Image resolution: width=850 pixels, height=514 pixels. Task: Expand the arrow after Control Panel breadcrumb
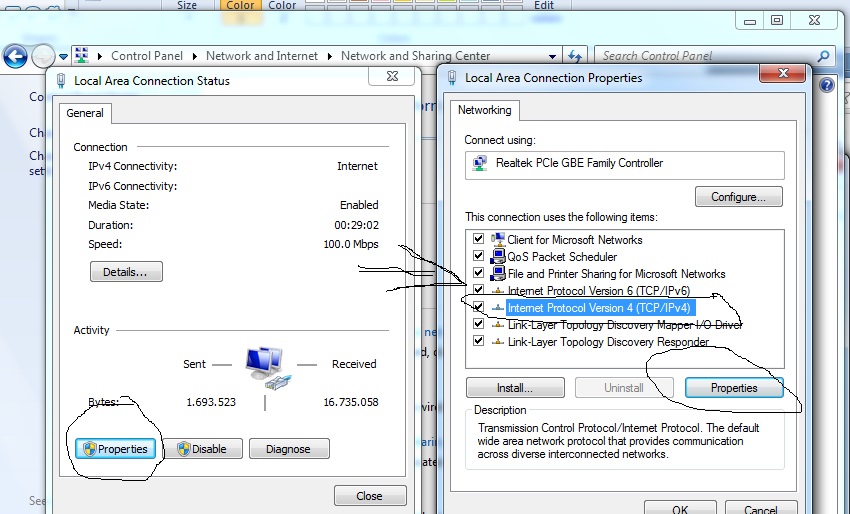(x=195, y=56)
